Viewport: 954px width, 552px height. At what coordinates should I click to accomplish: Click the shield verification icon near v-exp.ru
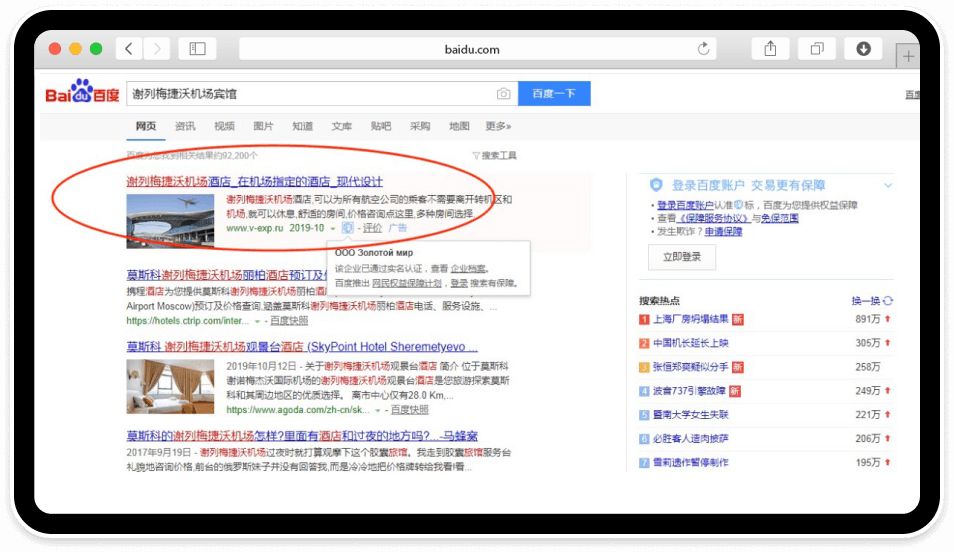point(347,228)
